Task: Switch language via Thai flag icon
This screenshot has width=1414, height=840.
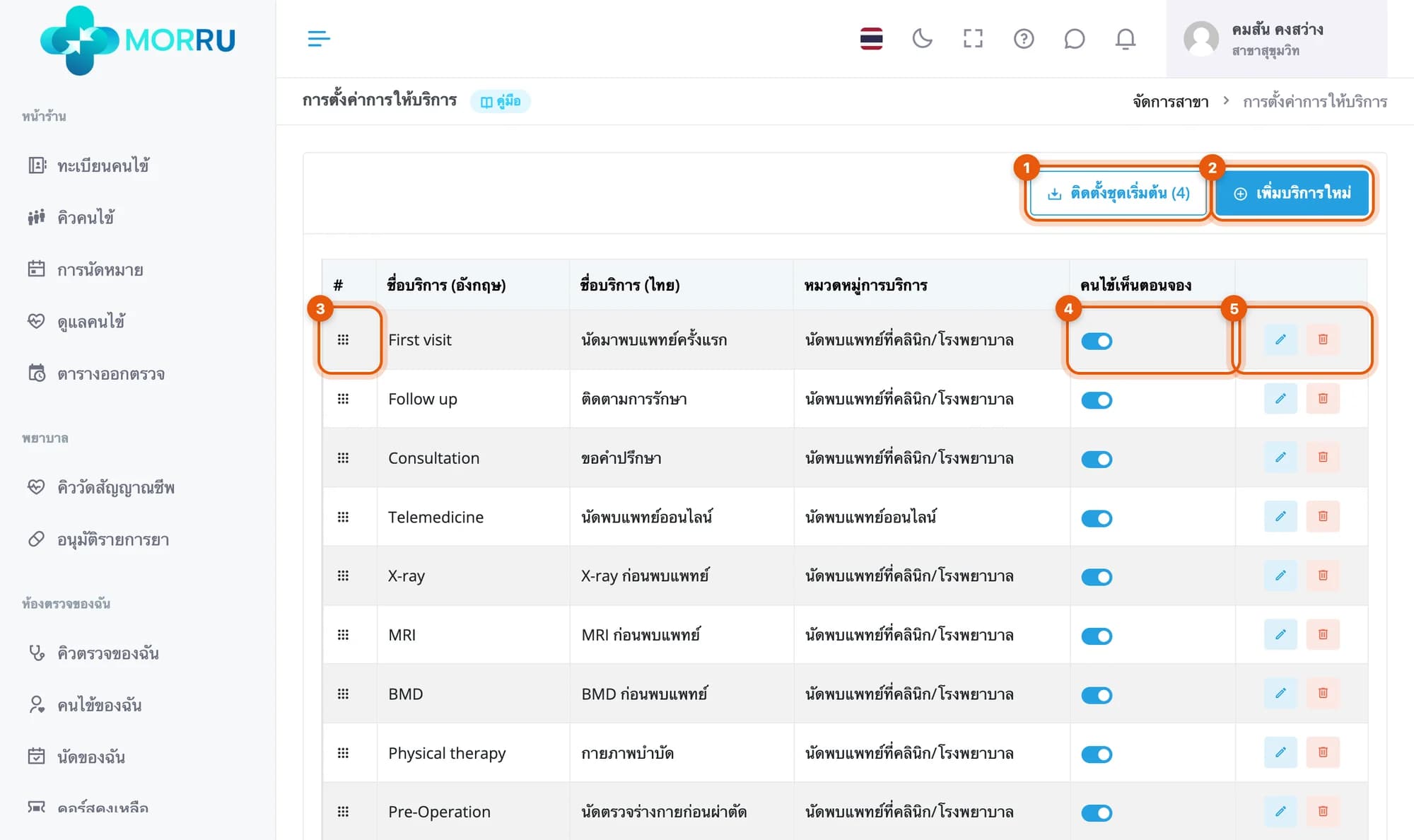Action: [x=871, y=38]
